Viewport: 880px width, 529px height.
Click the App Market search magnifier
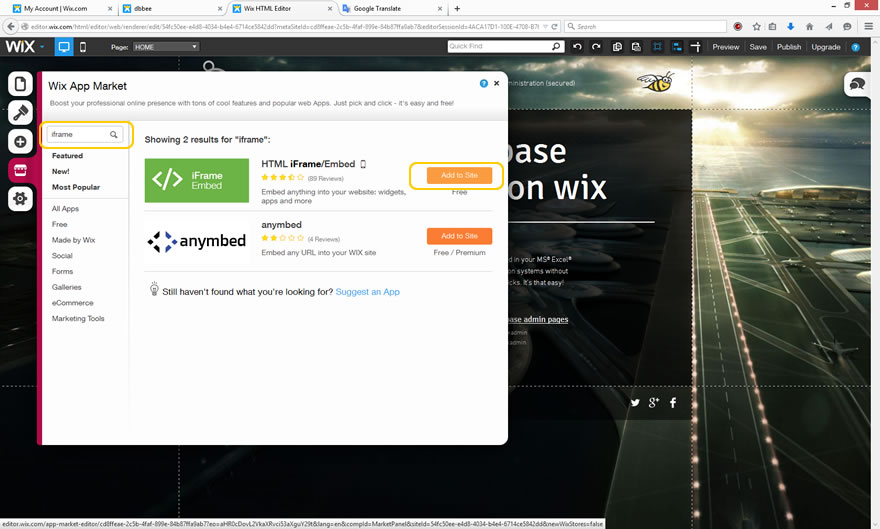tap(113, 135)
